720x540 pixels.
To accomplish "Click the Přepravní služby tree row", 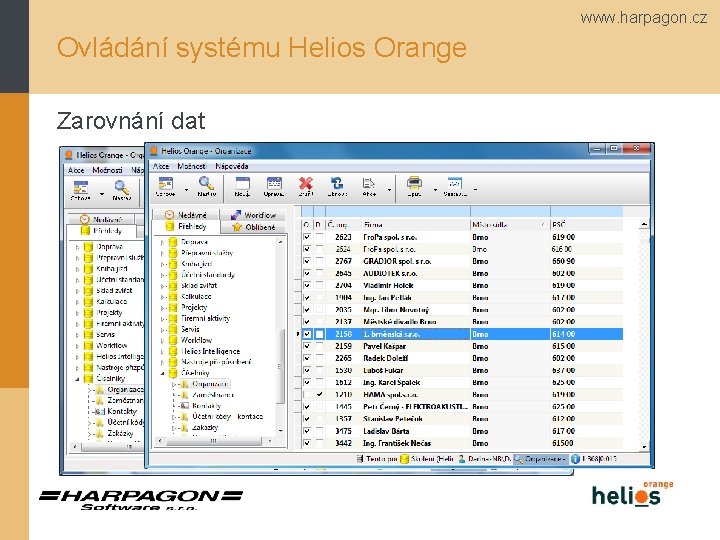I will [x=207, y=253].
